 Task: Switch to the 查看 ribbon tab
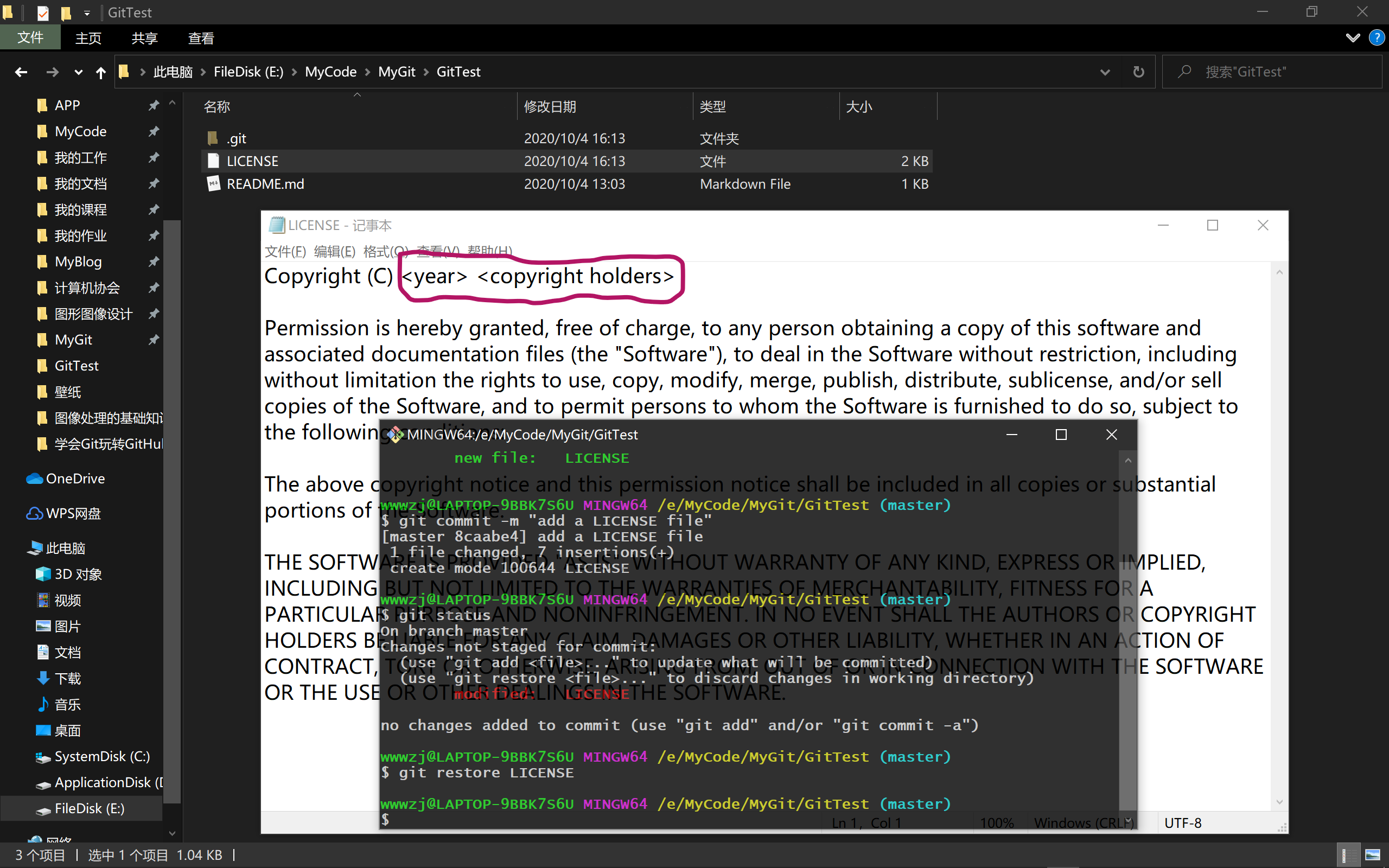[x=201, y=38]
